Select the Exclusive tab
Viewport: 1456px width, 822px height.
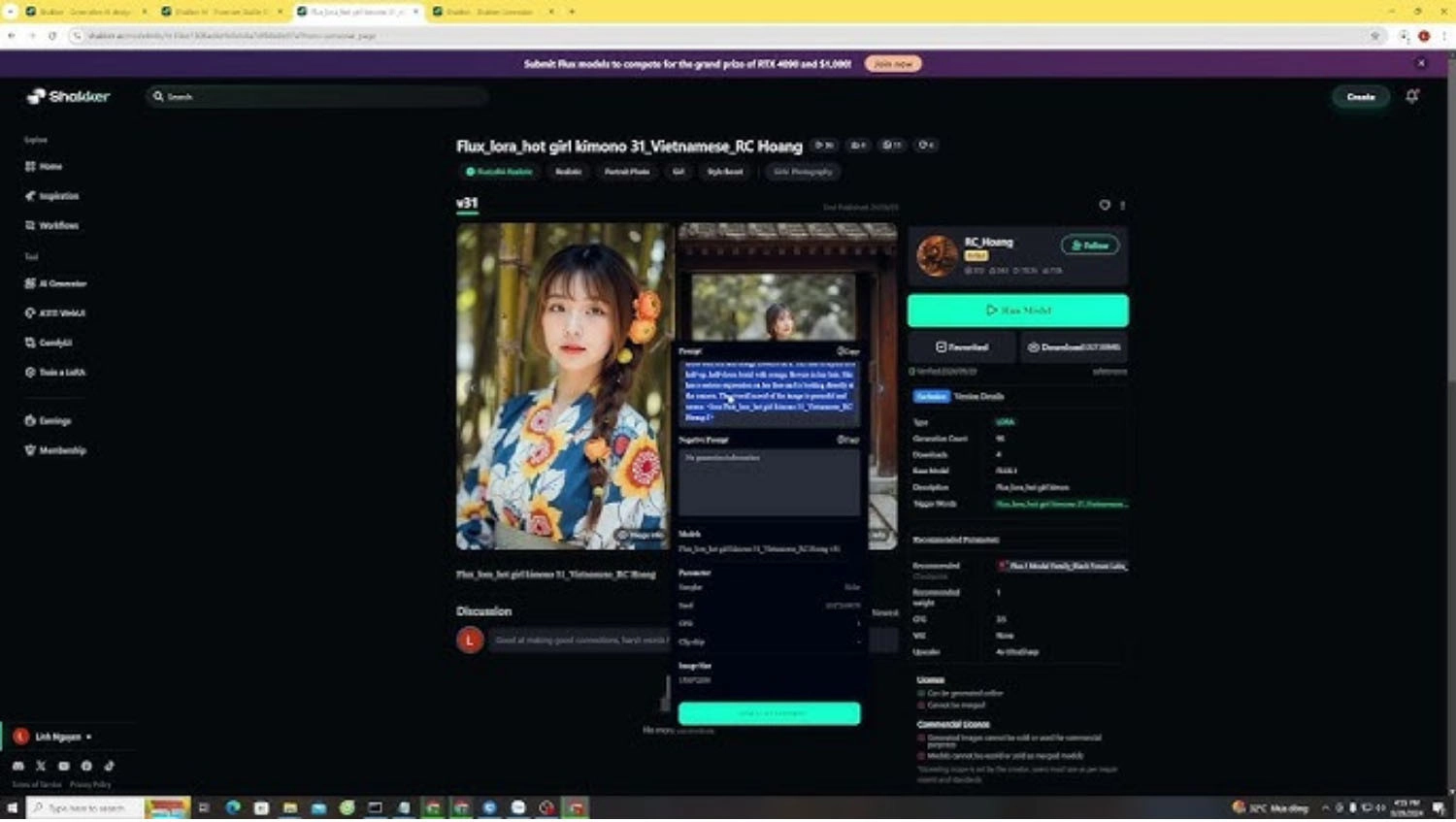(x=931, y=397)
